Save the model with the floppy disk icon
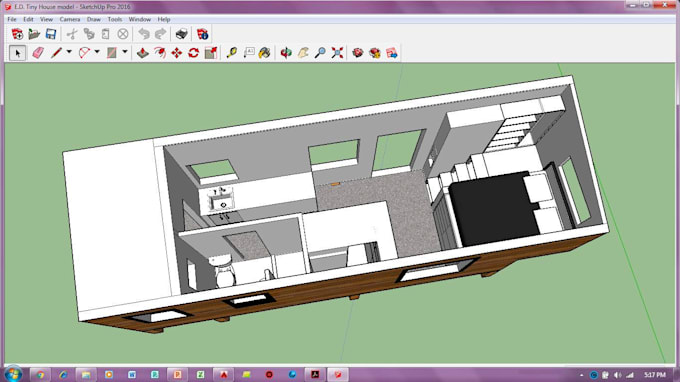 click(x=51, y=34)
